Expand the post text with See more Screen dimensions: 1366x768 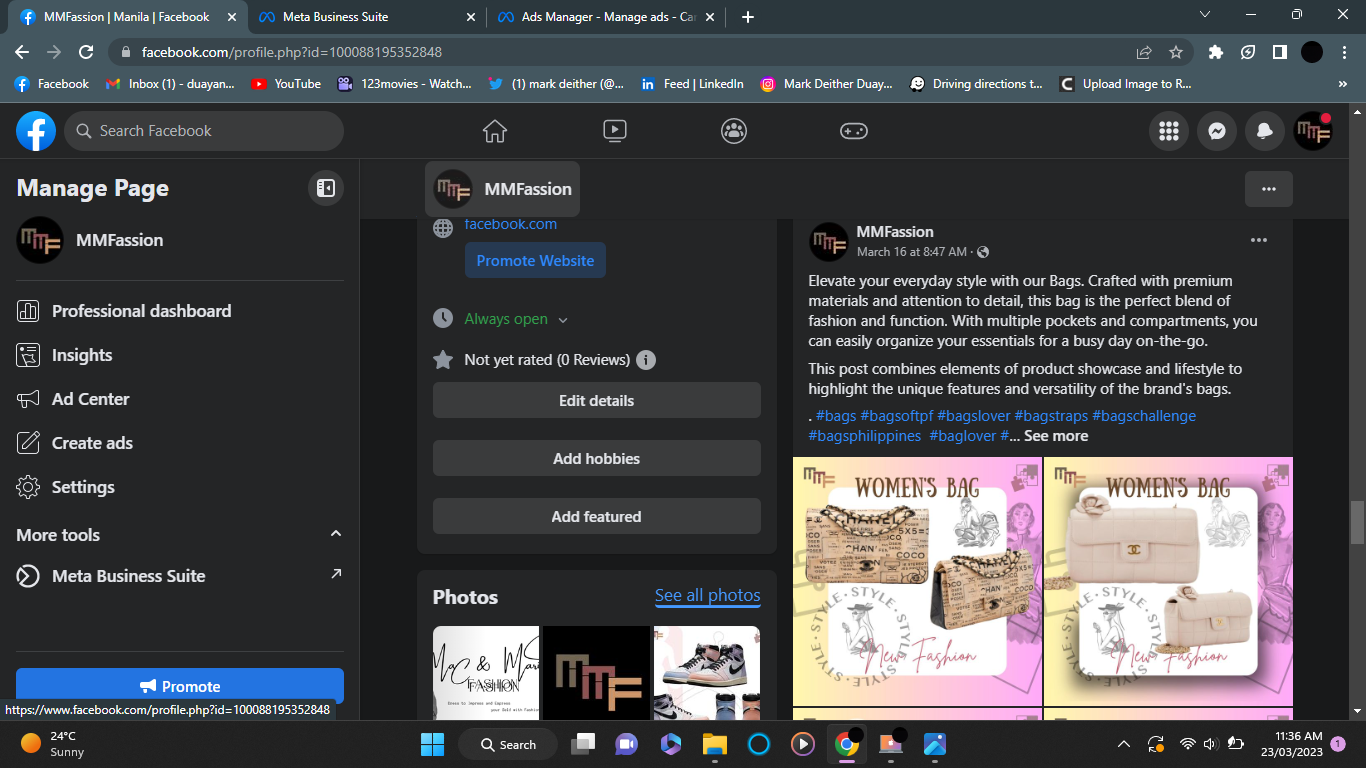(1056, 436)
